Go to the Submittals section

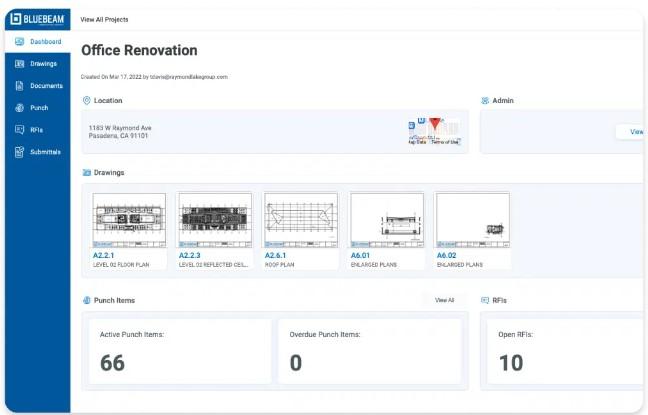tap(45, 152)
